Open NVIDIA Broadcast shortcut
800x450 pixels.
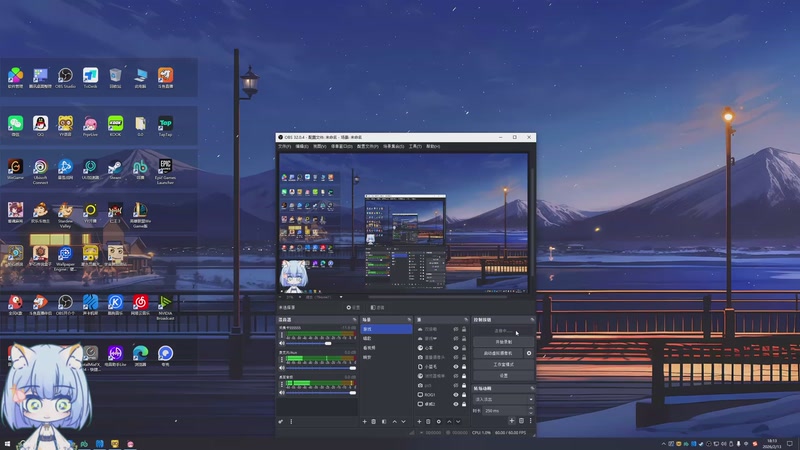(165, 308)
